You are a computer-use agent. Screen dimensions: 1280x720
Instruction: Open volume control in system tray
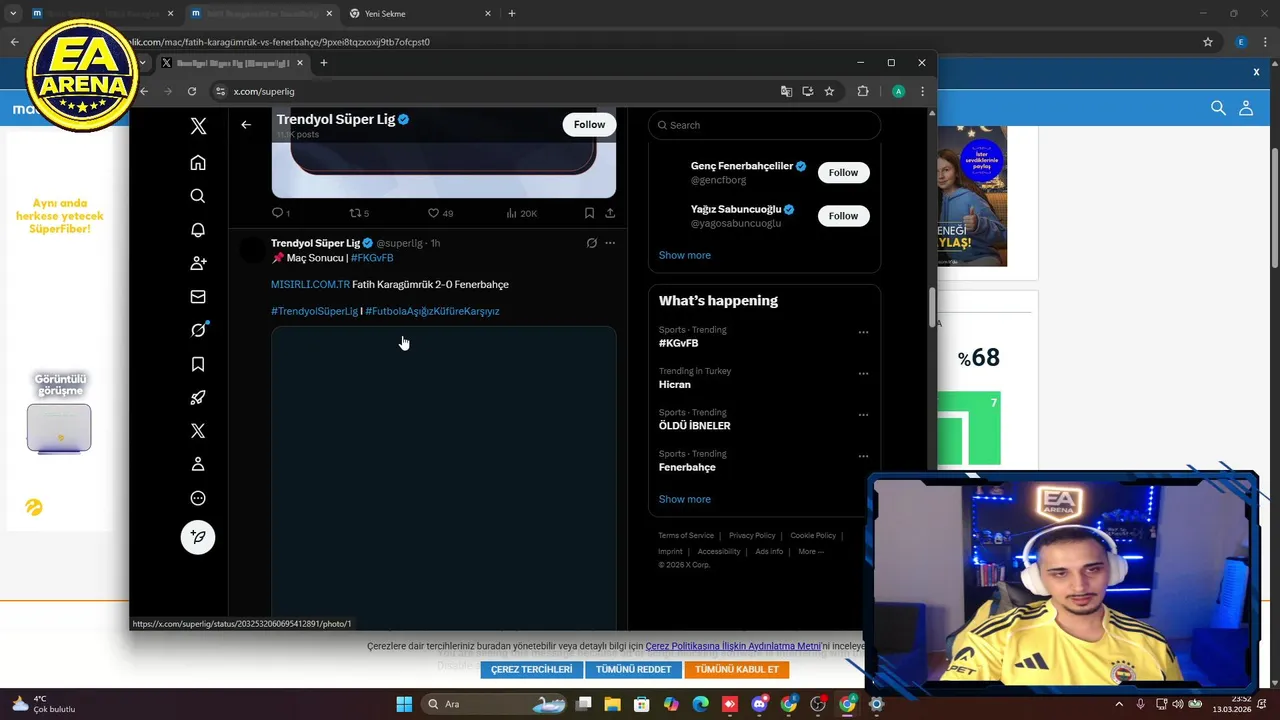point(1179,704)
